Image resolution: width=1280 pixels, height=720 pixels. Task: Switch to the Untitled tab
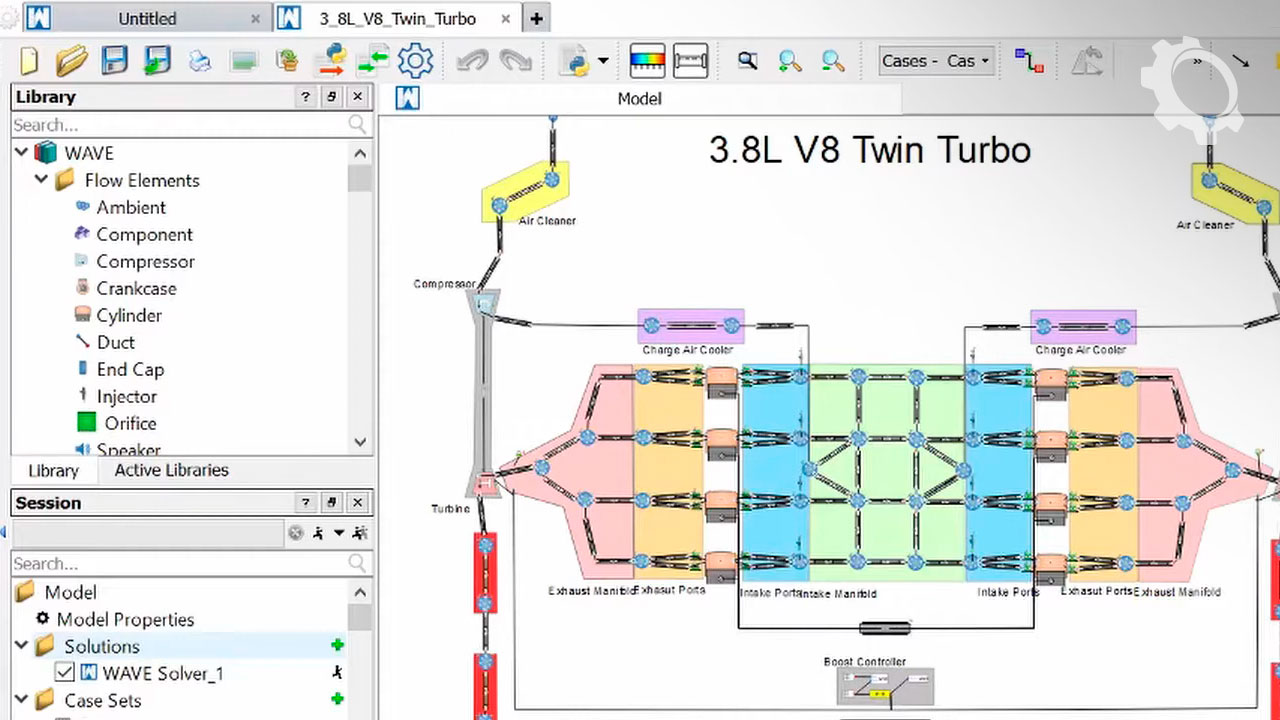[147, 19]
